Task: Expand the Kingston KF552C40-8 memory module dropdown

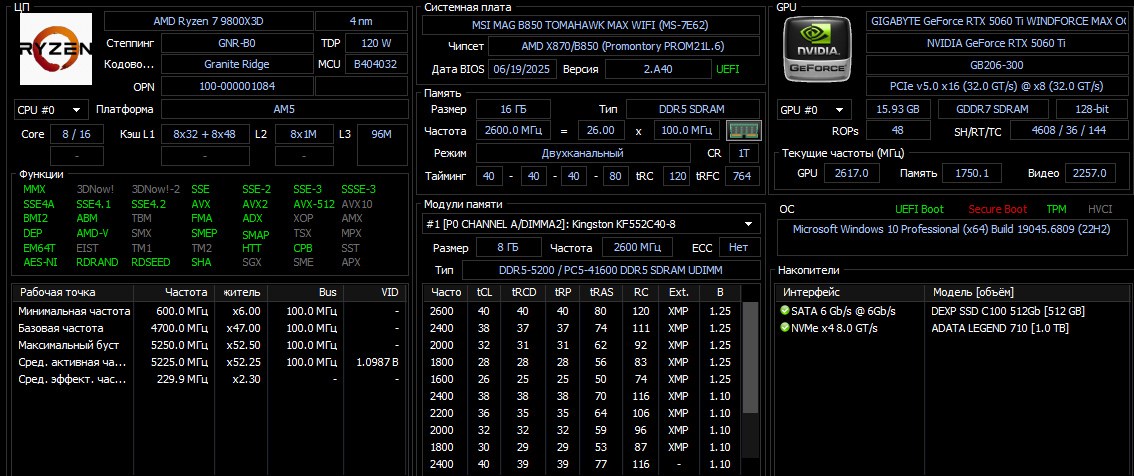Action: tap(591, 224)
